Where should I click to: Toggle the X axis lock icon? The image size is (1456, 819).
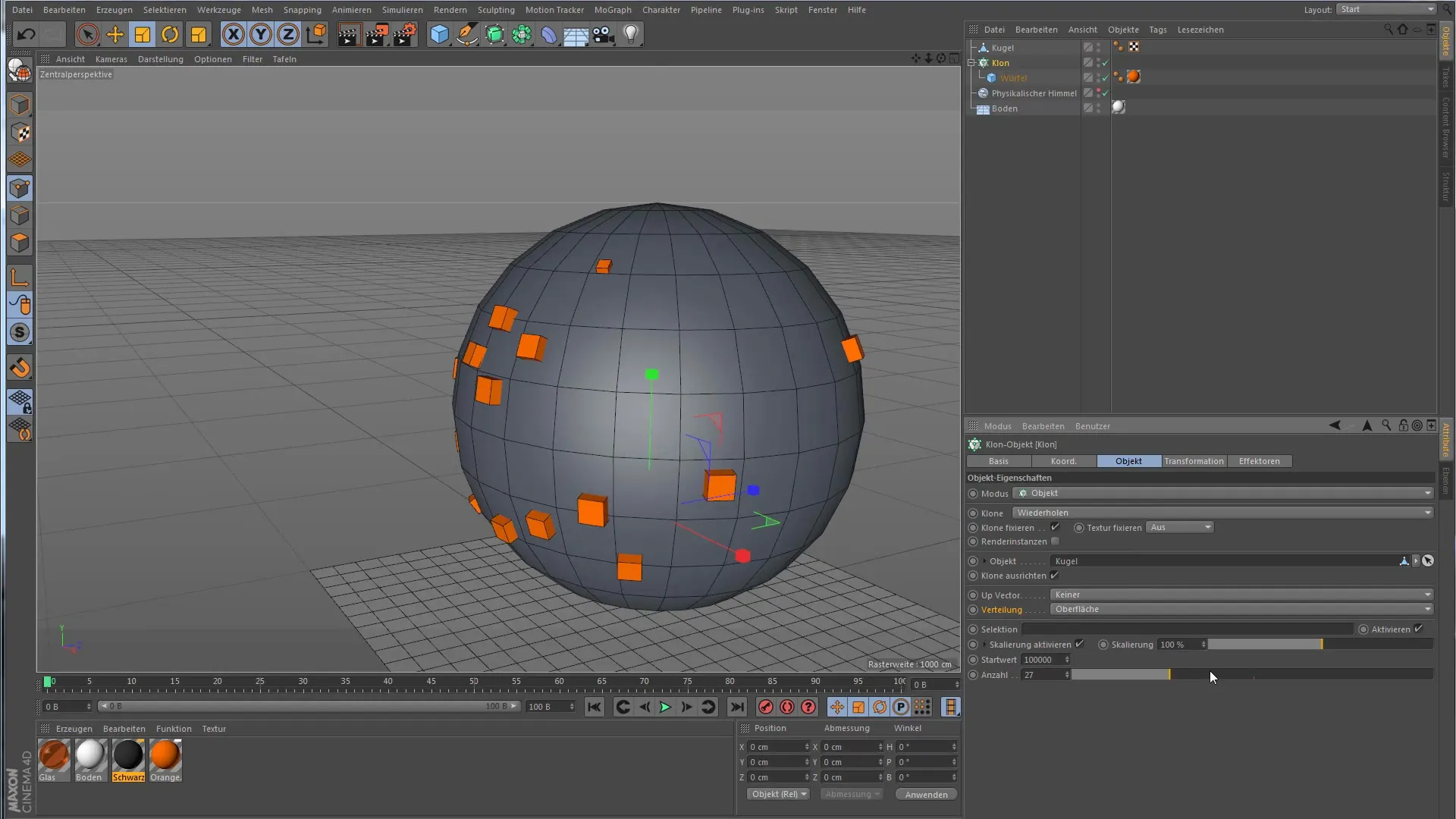(233, 34)
